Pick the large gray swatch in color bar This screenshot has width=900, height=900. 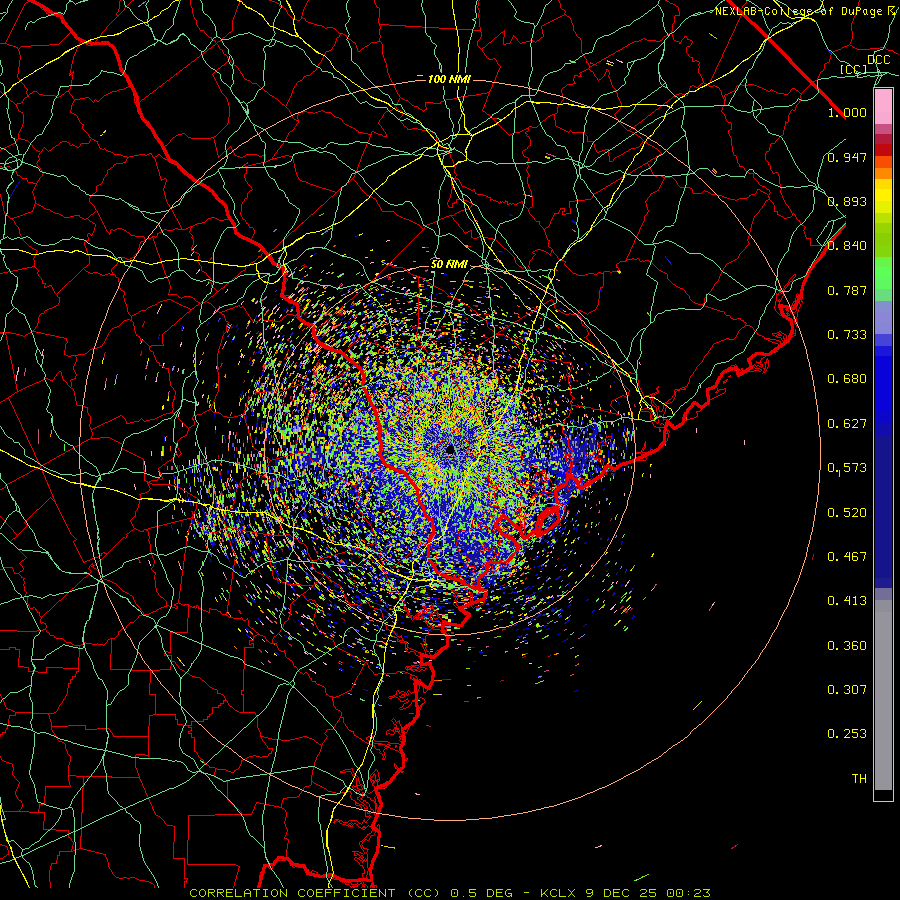[883, 695]
